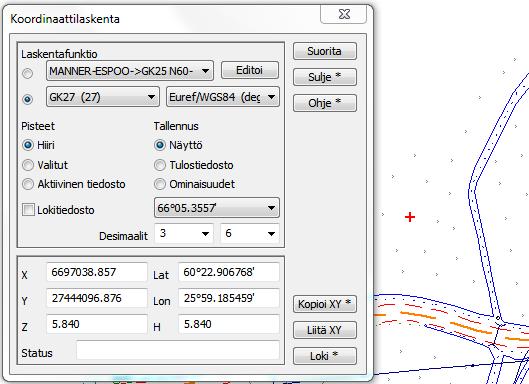Expand the Desimaalit dropdown showing 6
This screenshot has width=529, height=384.
click(x=250, y=233)
